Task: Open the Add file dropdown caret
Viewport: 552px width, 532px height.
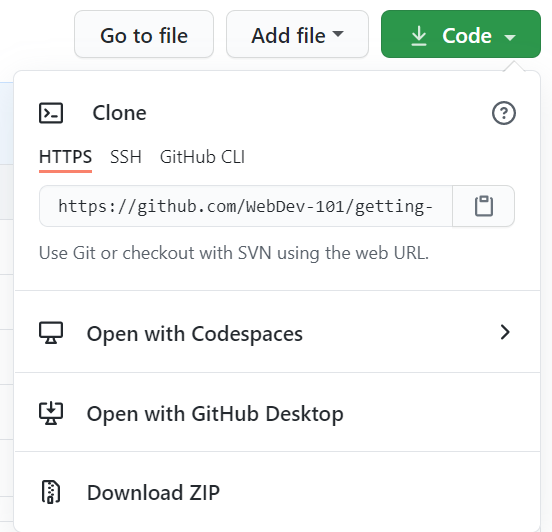Action: tap(338, 34)
